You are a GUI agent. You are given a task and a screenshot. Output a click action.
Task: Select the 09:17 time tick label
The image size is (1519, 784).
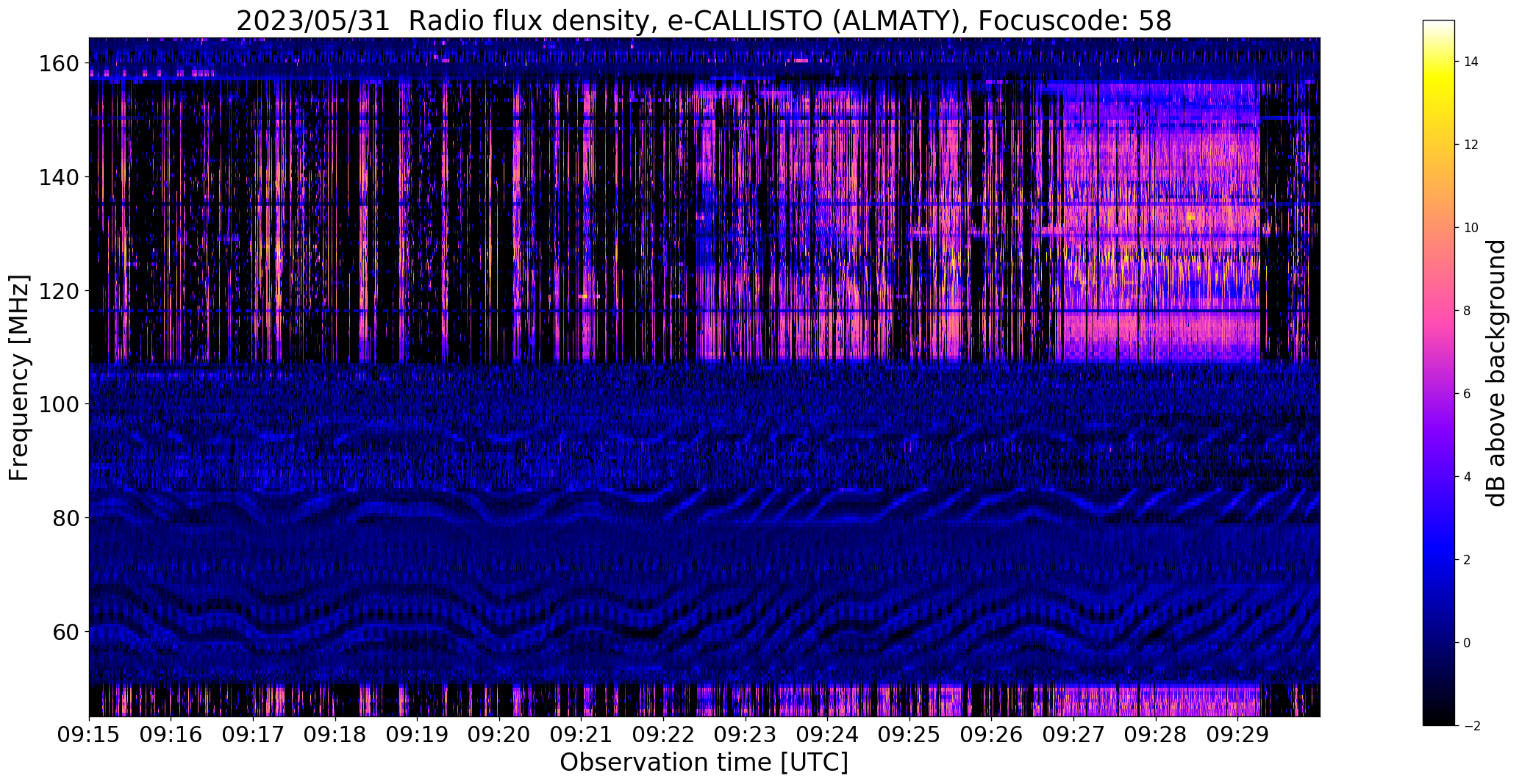(253, 734)
